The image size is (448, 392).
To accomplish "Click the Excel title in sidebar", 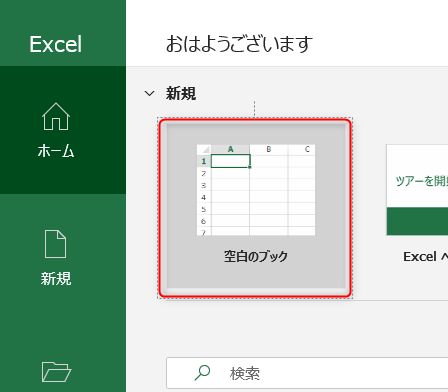I will pyautogui.click(x=56, y=44).
